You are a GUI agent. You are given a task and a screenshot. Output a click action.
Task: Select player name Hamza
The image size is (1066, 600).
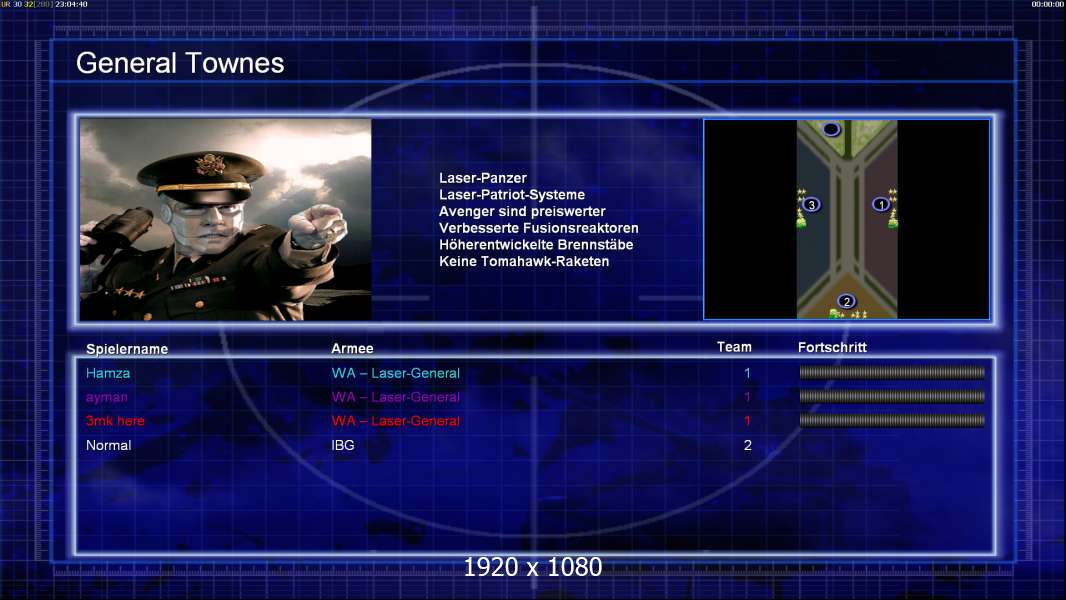click(x=107, y=373)
